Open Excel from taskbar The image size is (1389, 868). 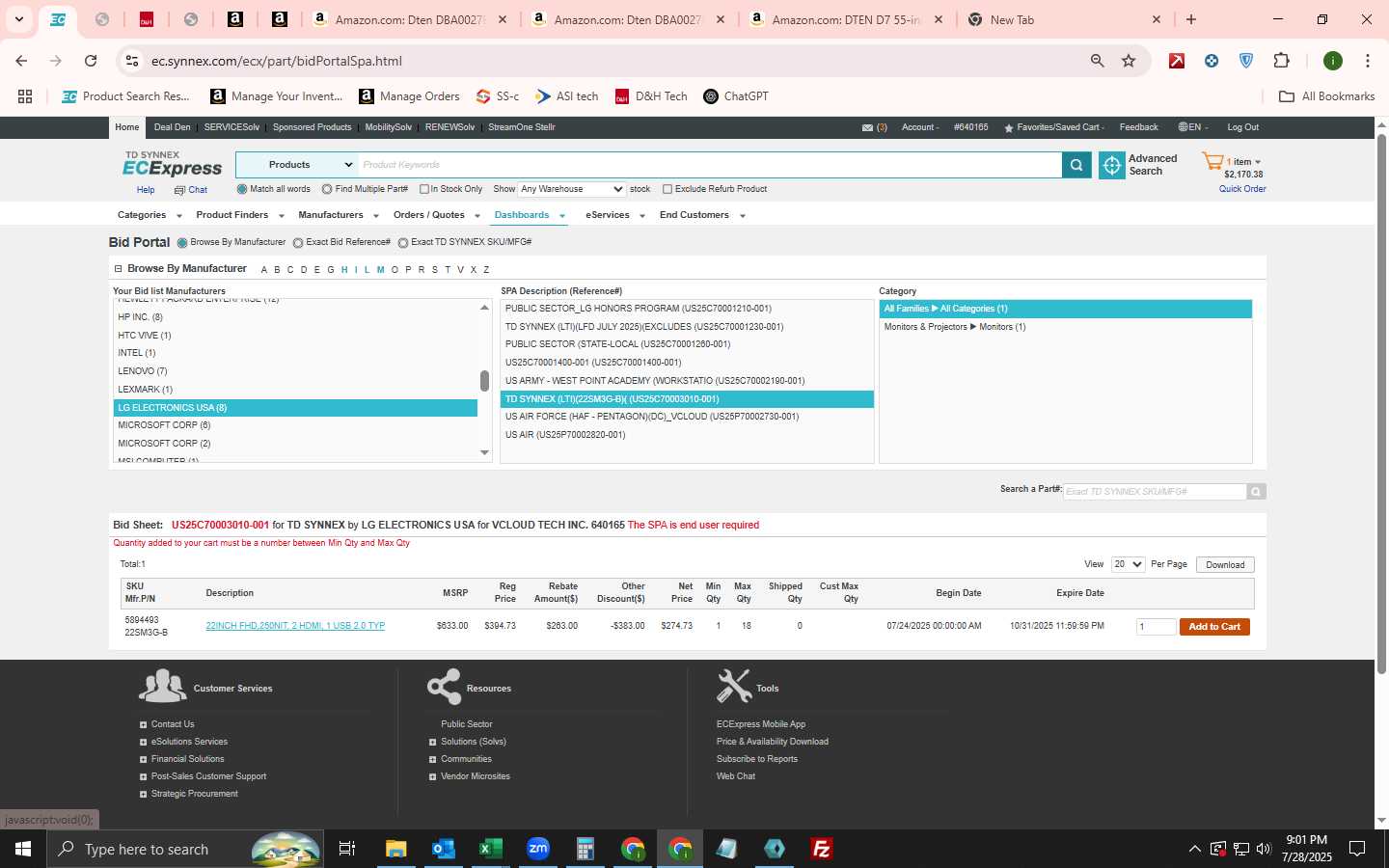tap(490, 849)
